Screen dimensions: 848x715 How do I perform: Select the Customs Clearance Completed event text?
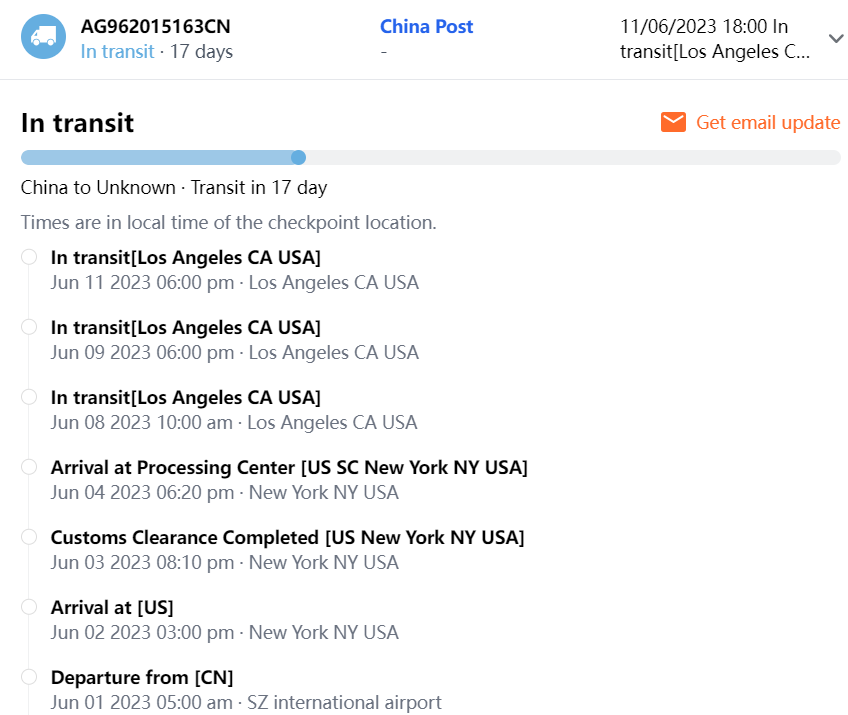click(287, 537)
